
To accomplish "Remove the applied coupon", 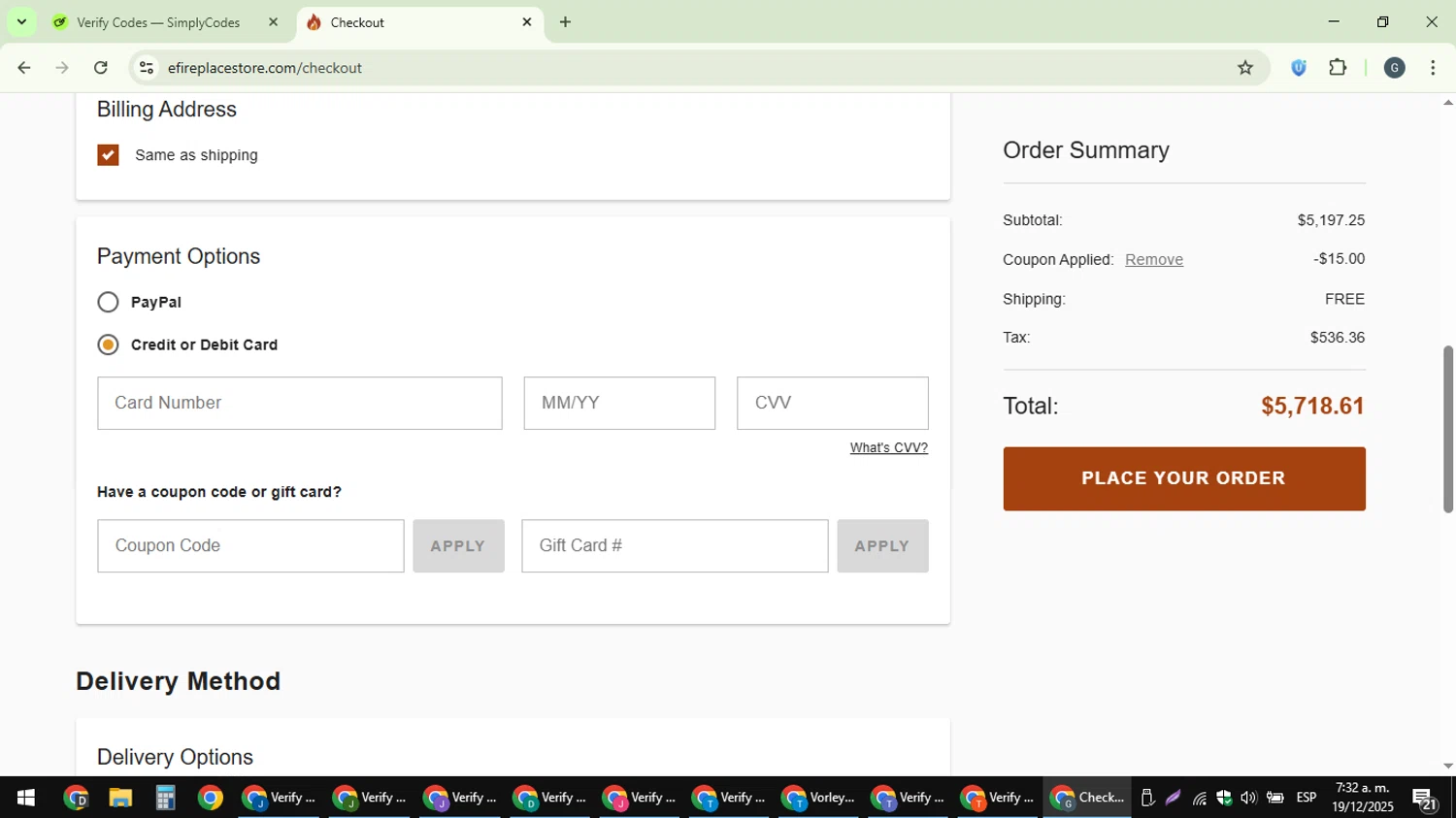I will pos(1154,259).
